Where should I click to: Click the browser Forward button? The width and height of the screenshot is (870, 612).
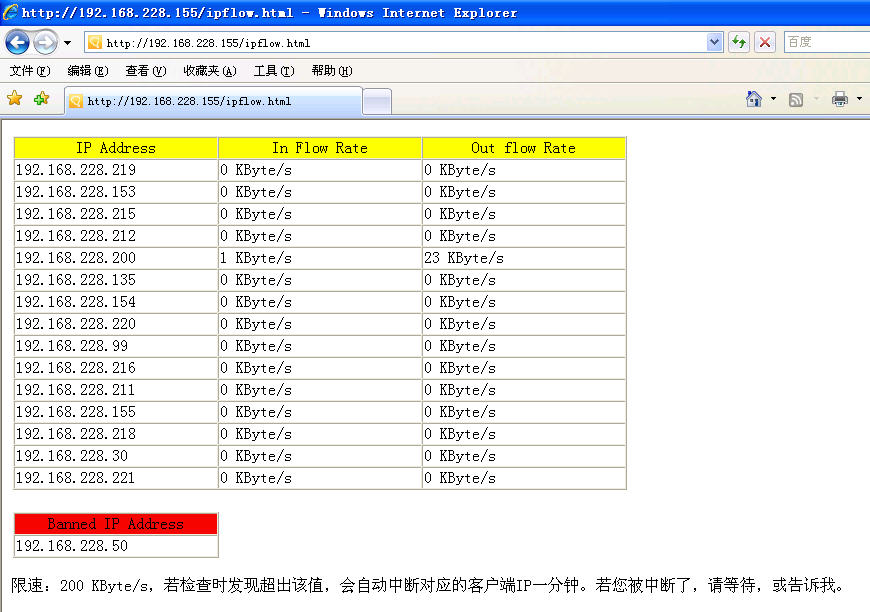click(45, 43)
